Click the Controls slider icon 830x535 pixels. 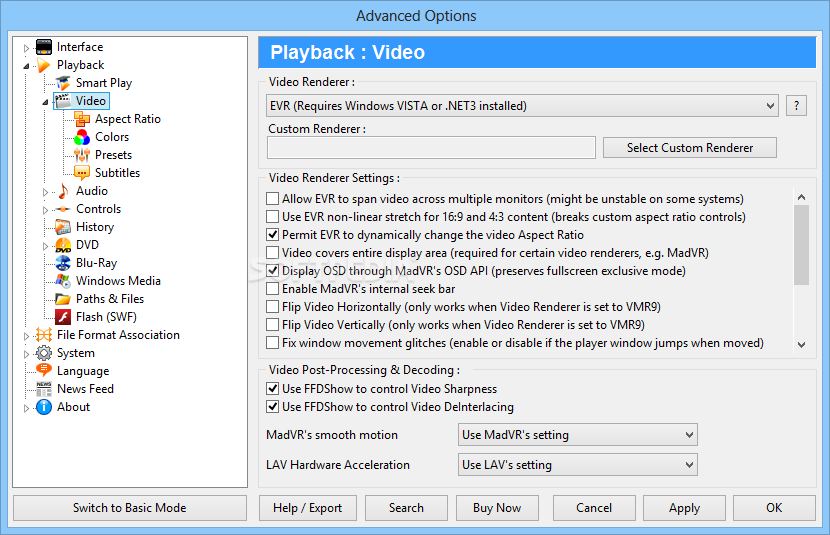(x=63, y=209)
